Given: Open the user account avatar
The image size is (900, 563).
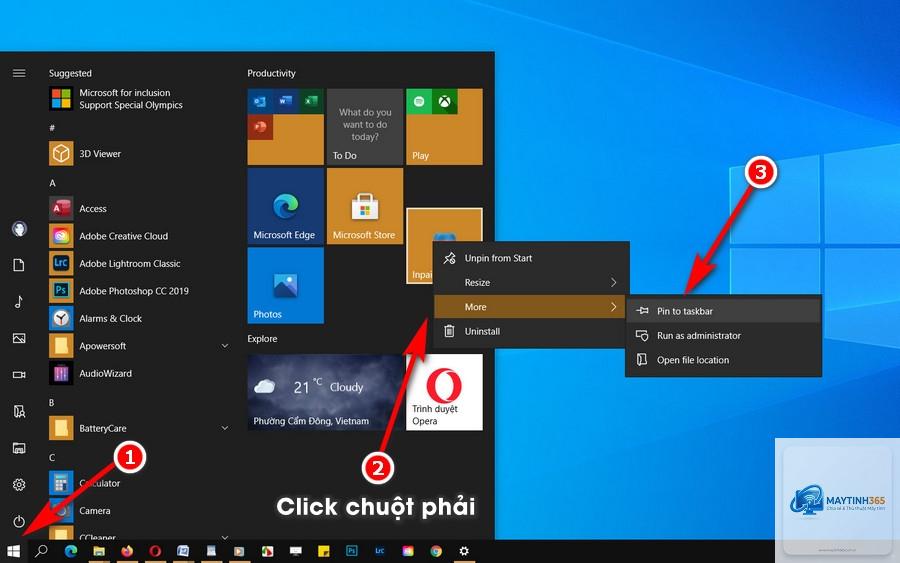Looking at the screenshot, I should click(x=19, y=228).
